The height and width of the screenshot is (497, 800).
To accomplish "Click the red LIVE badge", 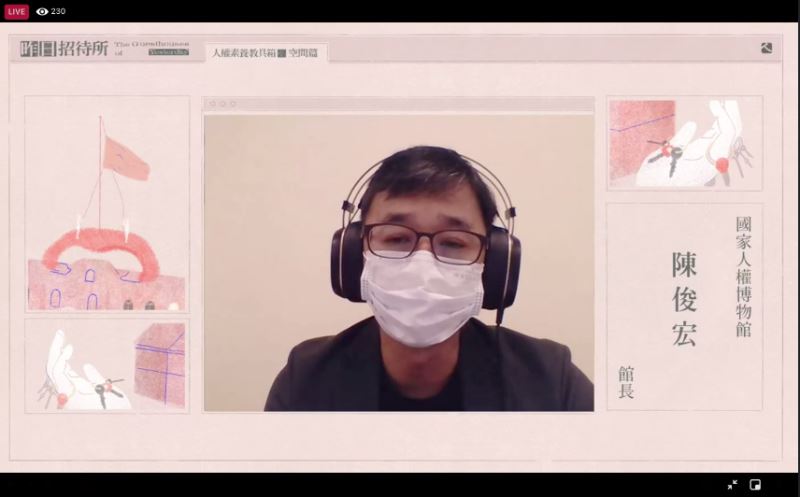I will 16,11.
